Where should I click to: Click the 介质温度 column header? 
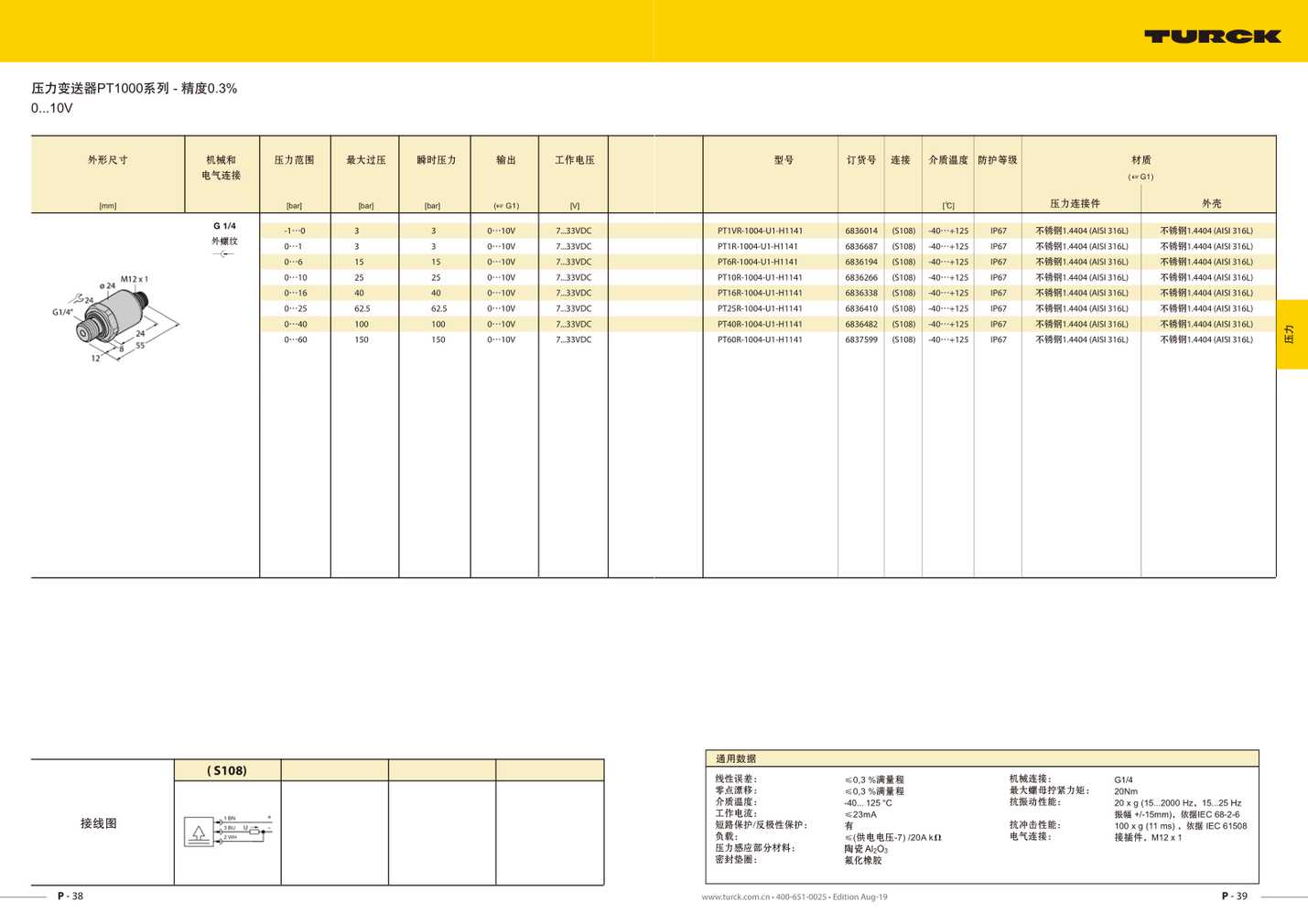948,160
